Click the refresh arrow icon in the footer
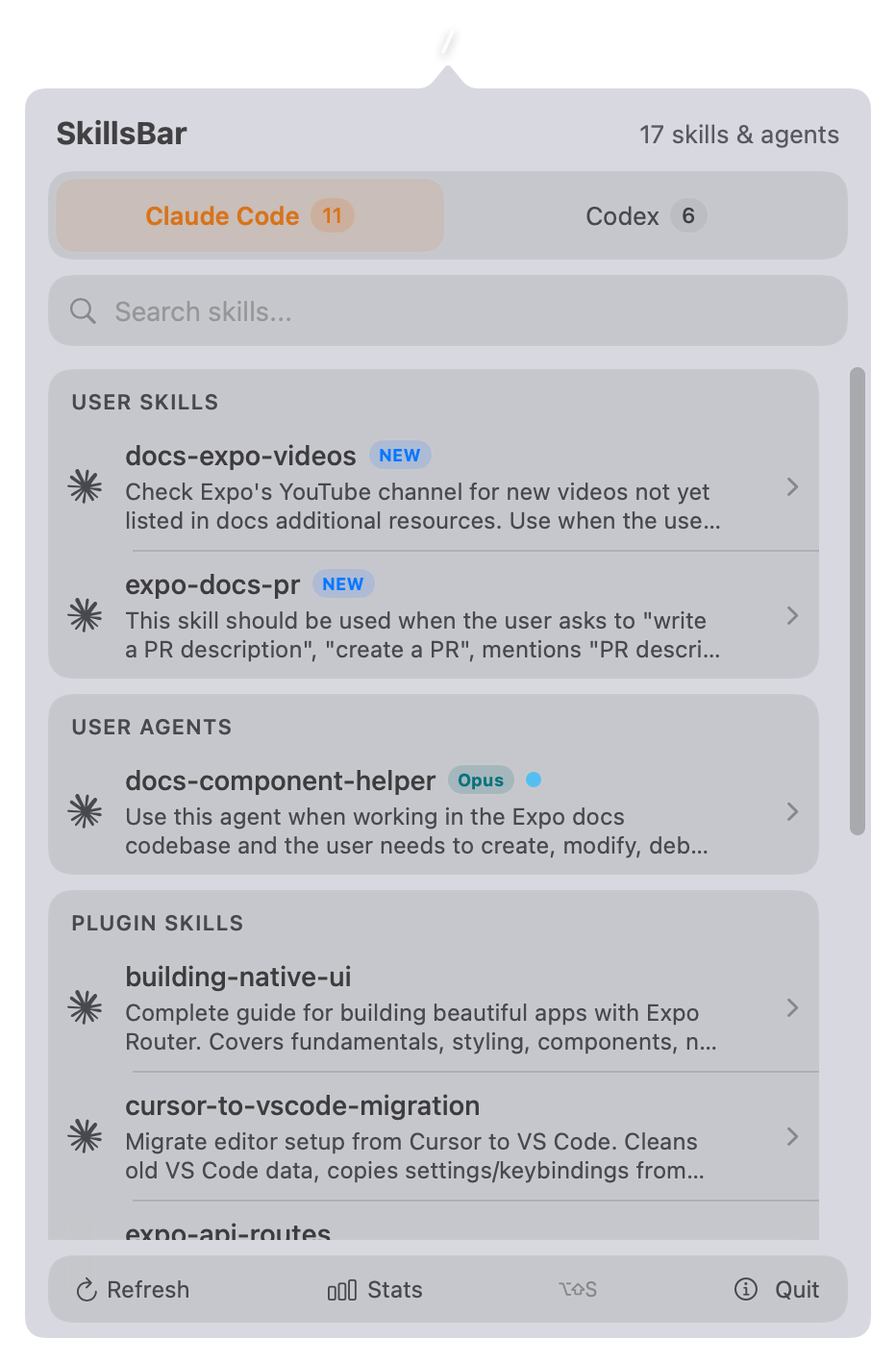The height and width of the screenshot is (1363, 896). click(x=85, y=1290)
